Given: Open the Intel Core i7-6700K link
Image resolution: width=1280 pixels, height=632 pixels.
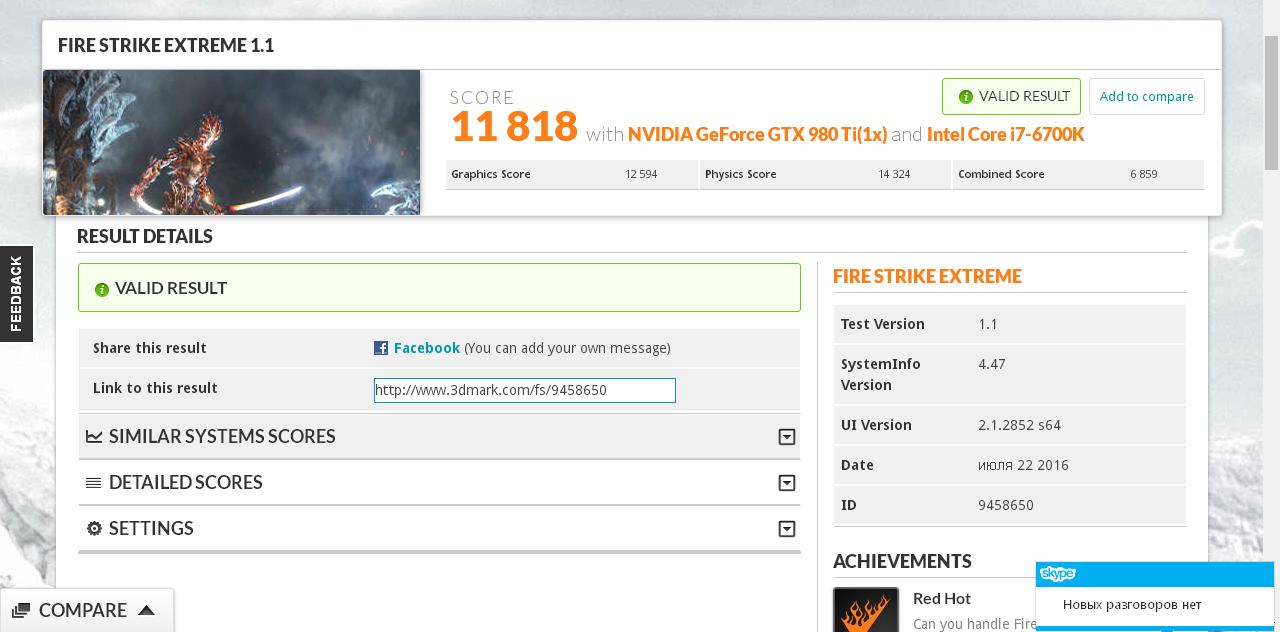Looking at the screenshot, I should click(1005, 134).
